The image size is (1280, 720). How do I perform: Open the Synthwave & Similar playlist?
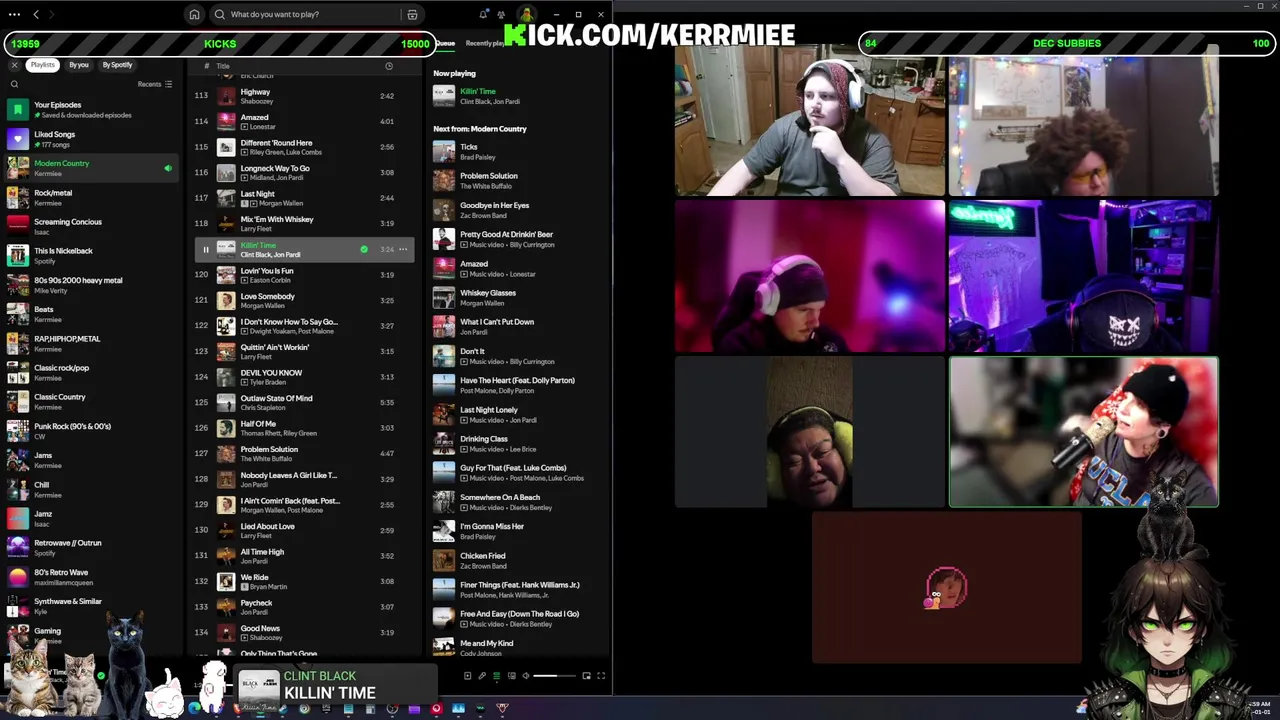pos(95,606)
